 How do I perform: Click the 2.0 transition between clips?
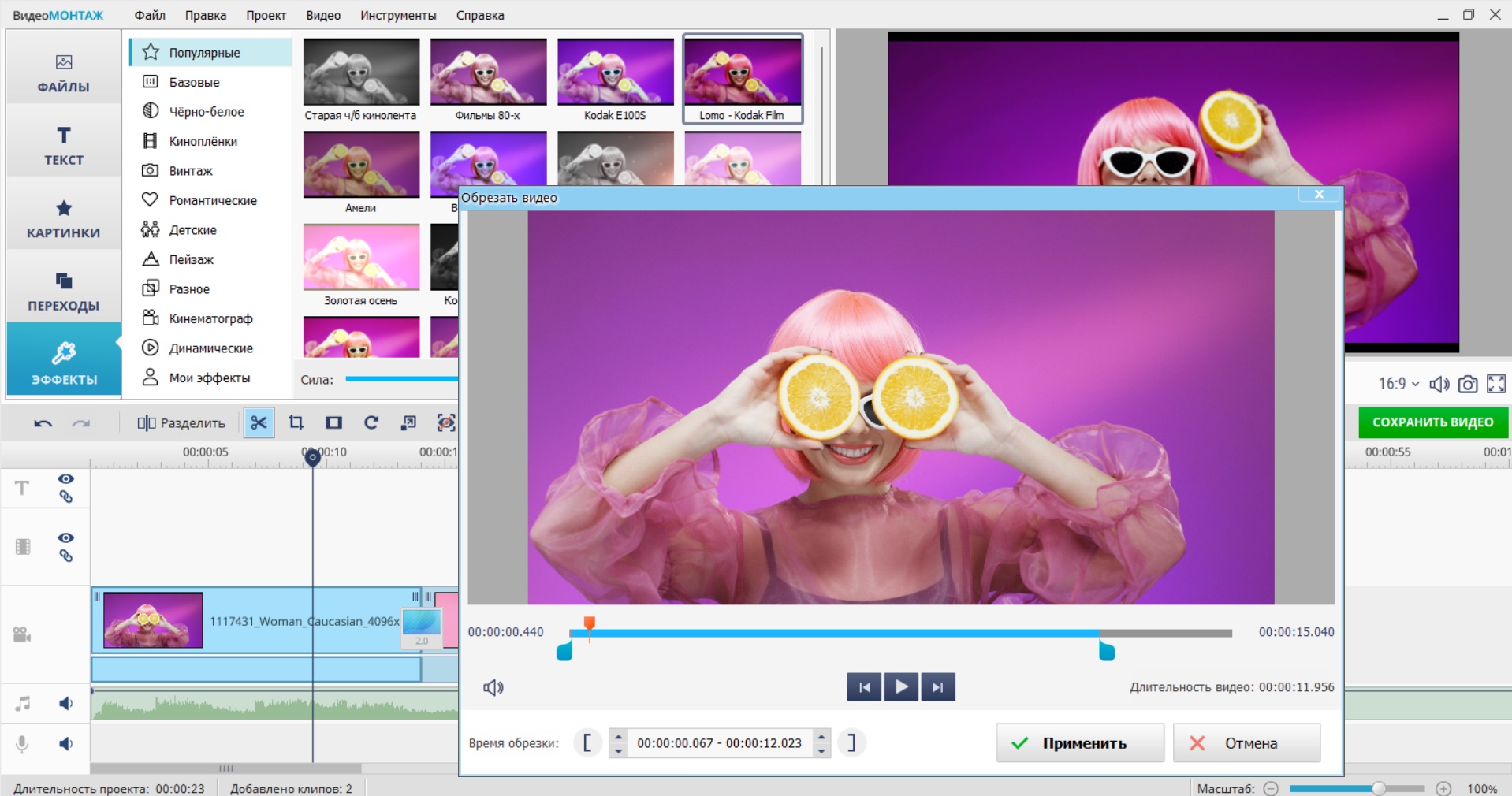tap(422, 627)
